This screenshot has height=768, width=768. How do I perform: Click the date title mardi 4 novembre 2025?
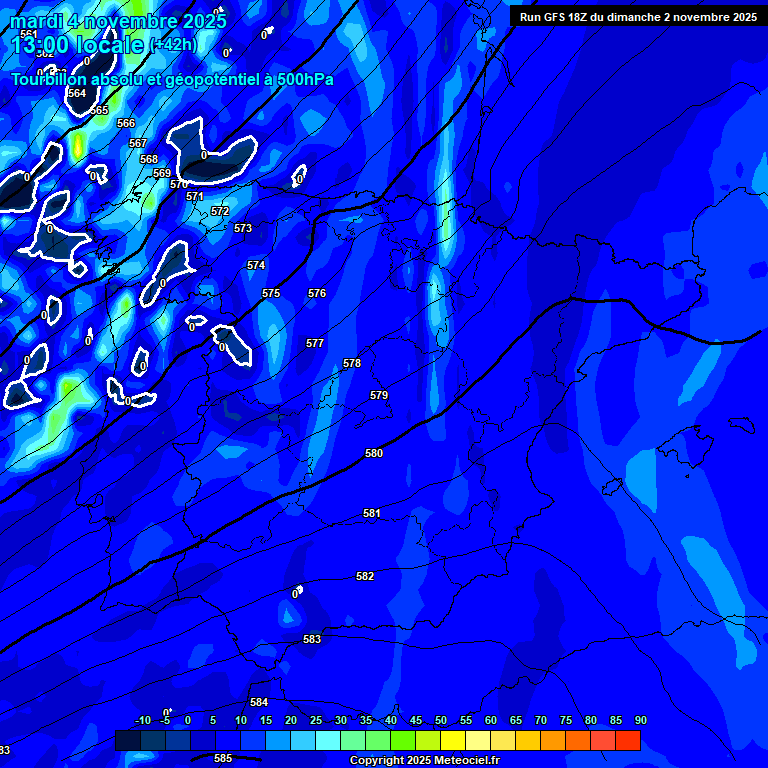coord(118,21)
